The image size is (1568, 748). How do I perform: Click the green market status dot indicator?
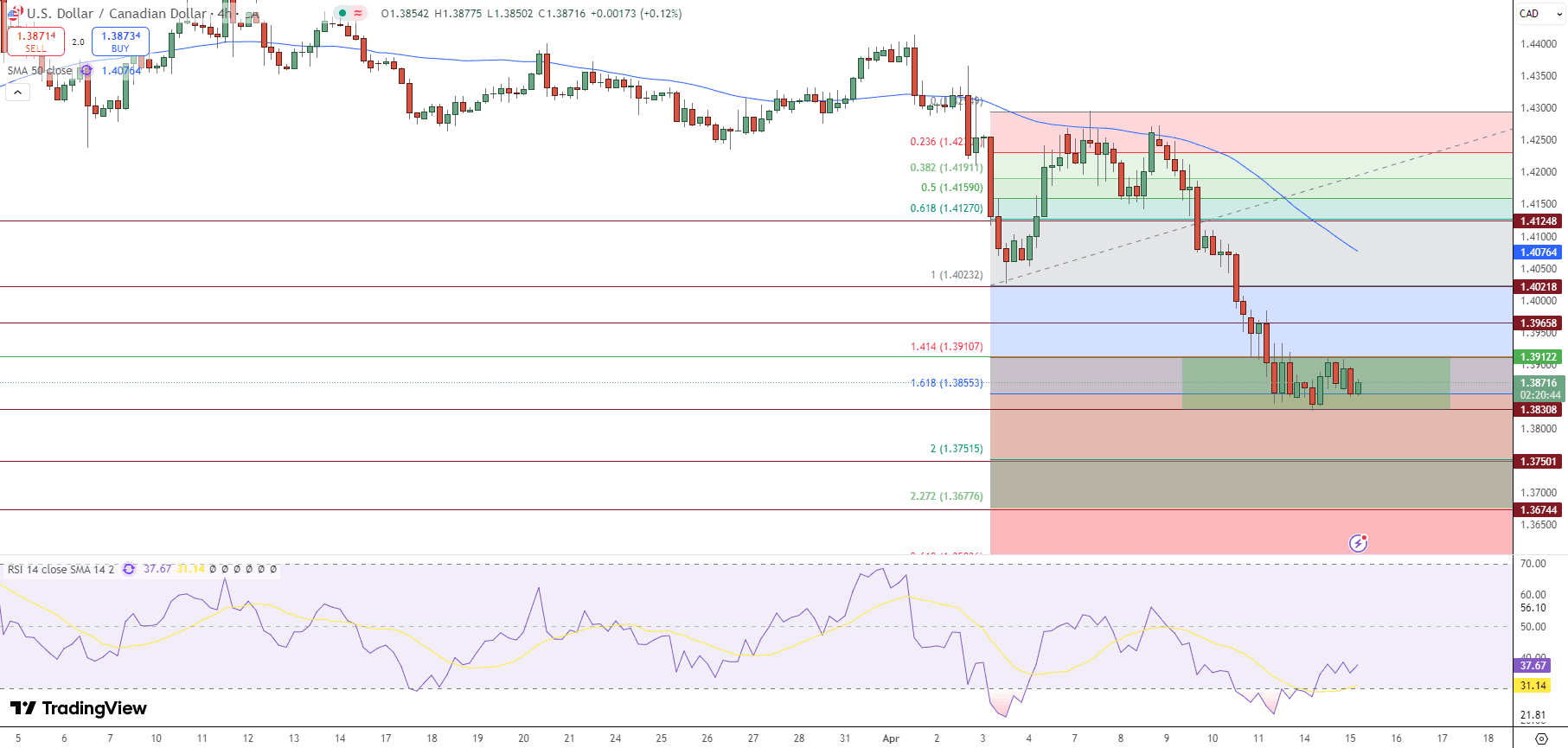pos(342,14)
